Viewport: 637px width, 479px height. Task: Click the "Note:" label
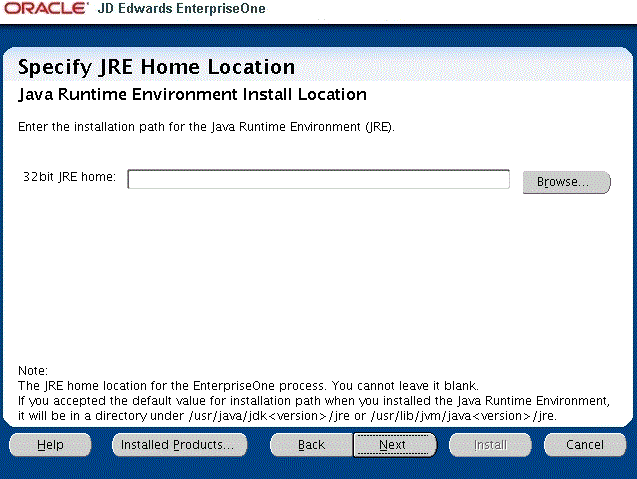33,371
